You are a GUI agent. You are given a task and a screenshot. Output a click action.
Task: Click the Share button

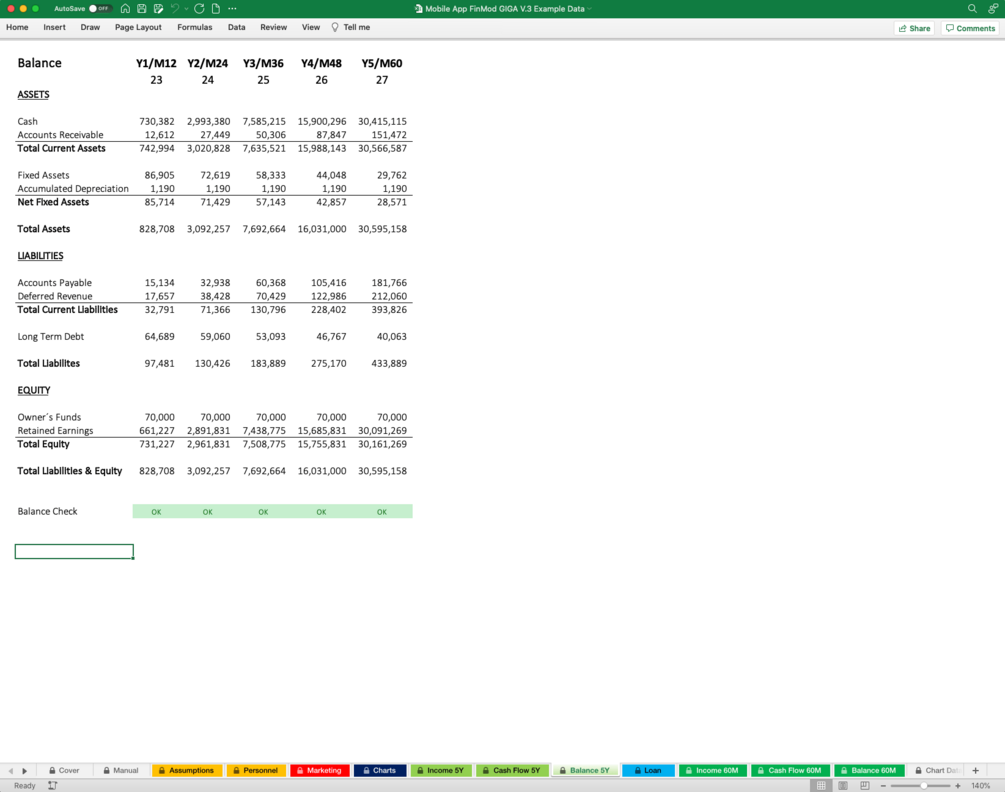click(915, 28)
